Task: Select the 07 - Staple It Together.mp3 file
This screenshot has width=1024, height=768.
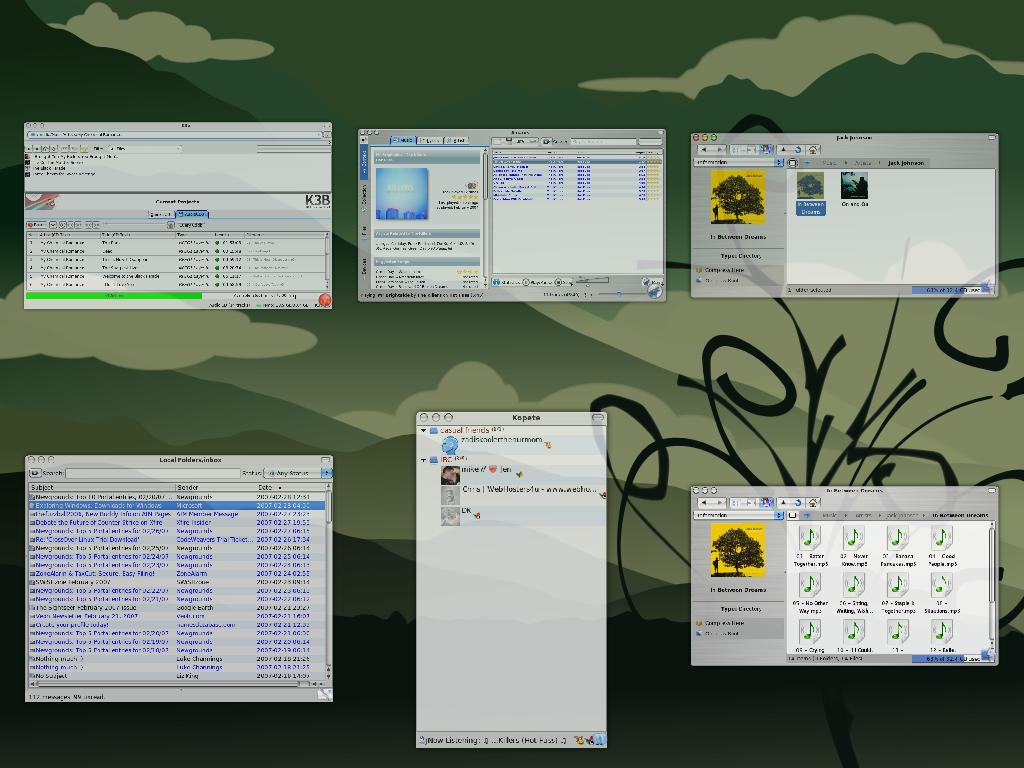Action: pos(897,593)
